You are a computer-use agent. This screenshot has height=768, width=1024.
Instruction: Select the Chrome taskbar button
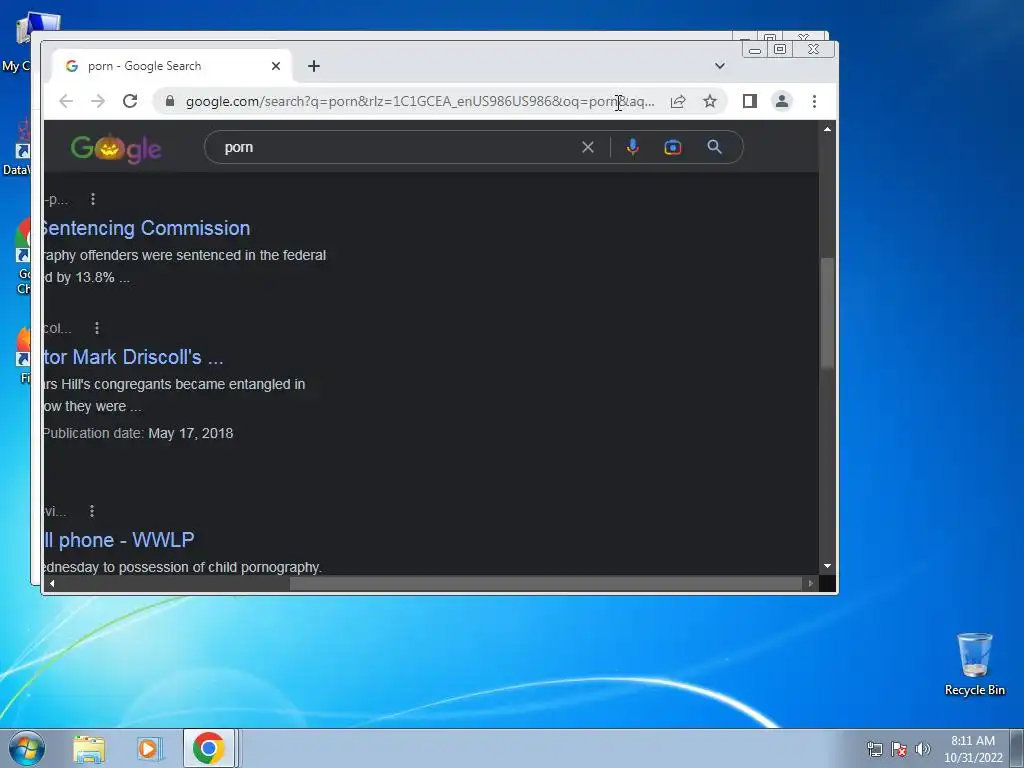[208, 748]
